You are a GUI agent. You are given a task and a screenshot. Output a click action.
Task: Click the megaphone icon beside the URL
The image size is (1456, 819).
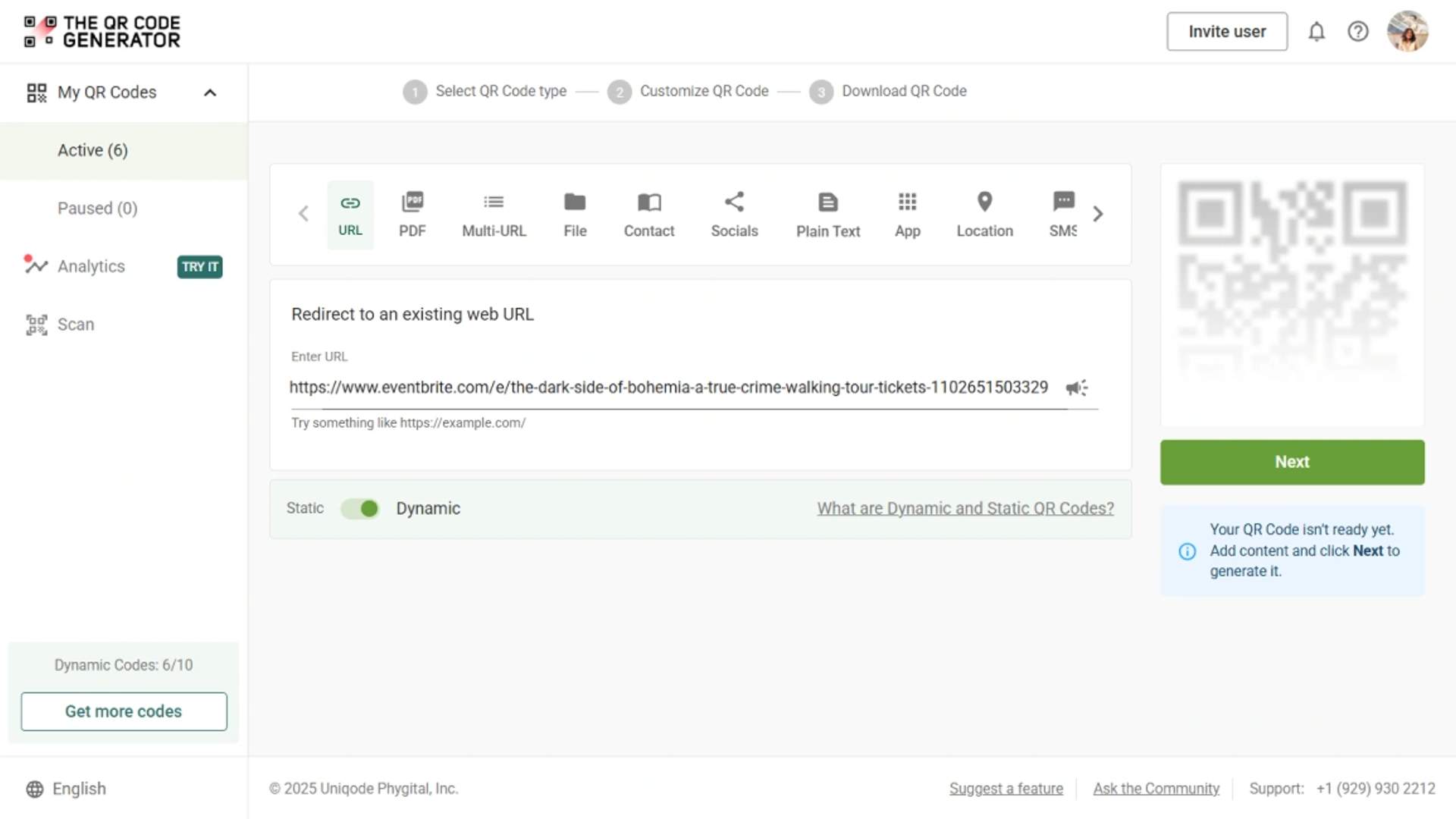click(x=1076, y=388)
